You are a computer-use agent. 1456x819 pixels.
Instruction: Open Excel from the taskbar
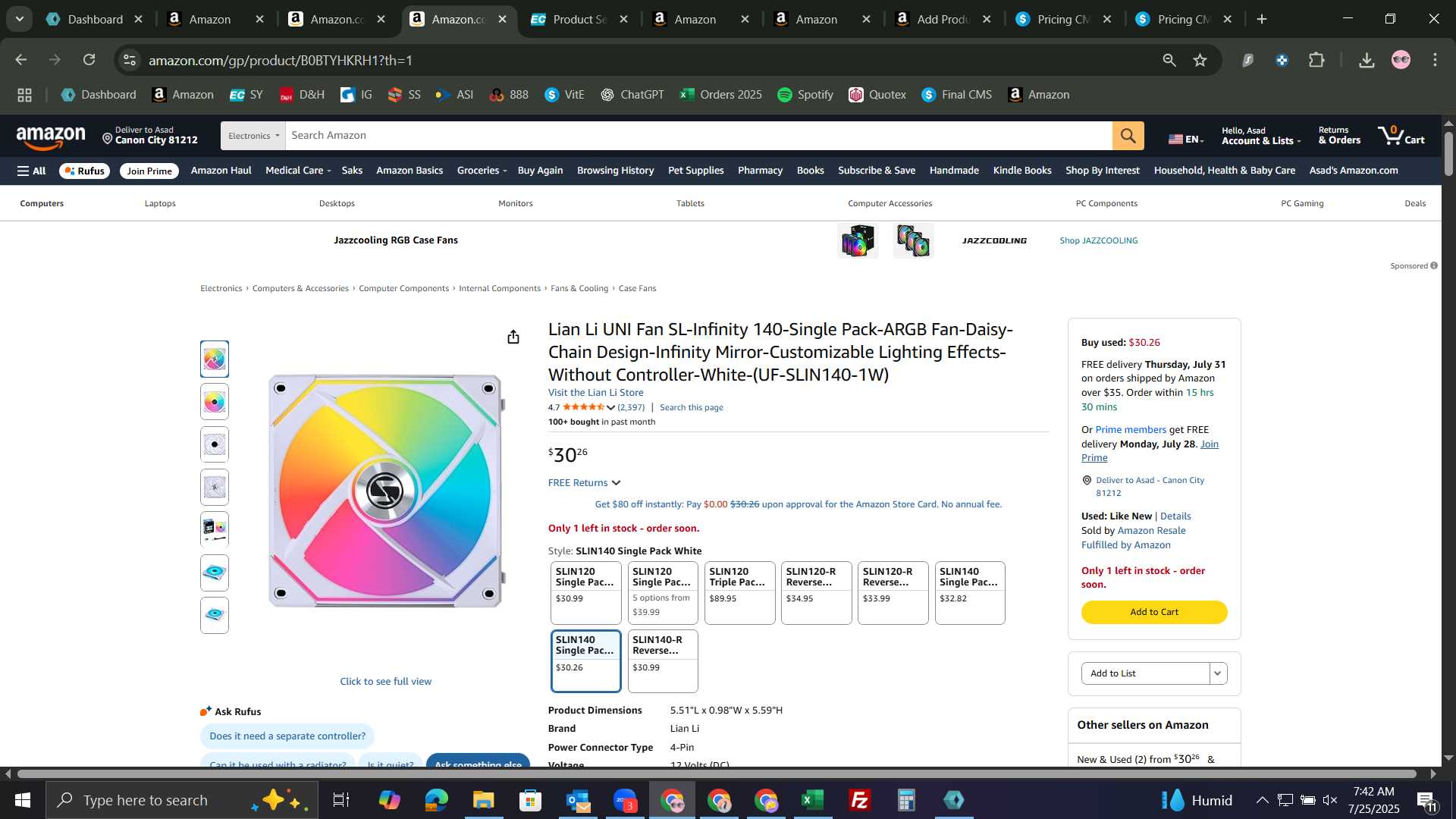point(813,800)
